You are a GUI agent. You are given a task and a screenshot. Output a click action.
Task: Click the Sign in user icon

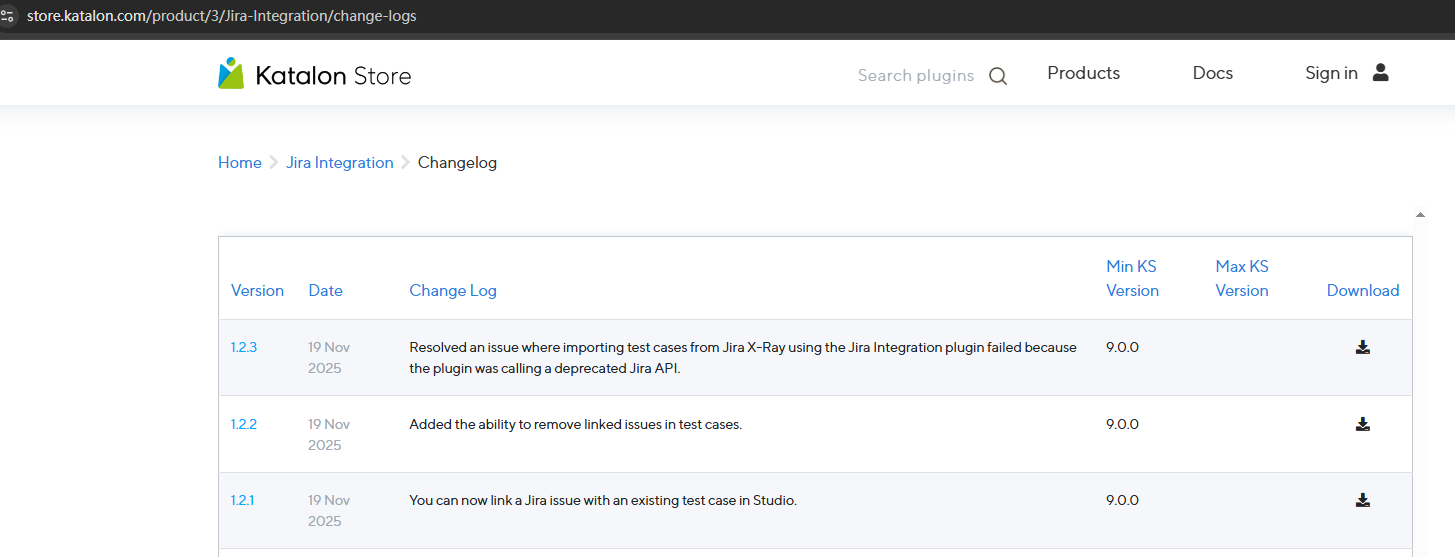pos(1381,72)
